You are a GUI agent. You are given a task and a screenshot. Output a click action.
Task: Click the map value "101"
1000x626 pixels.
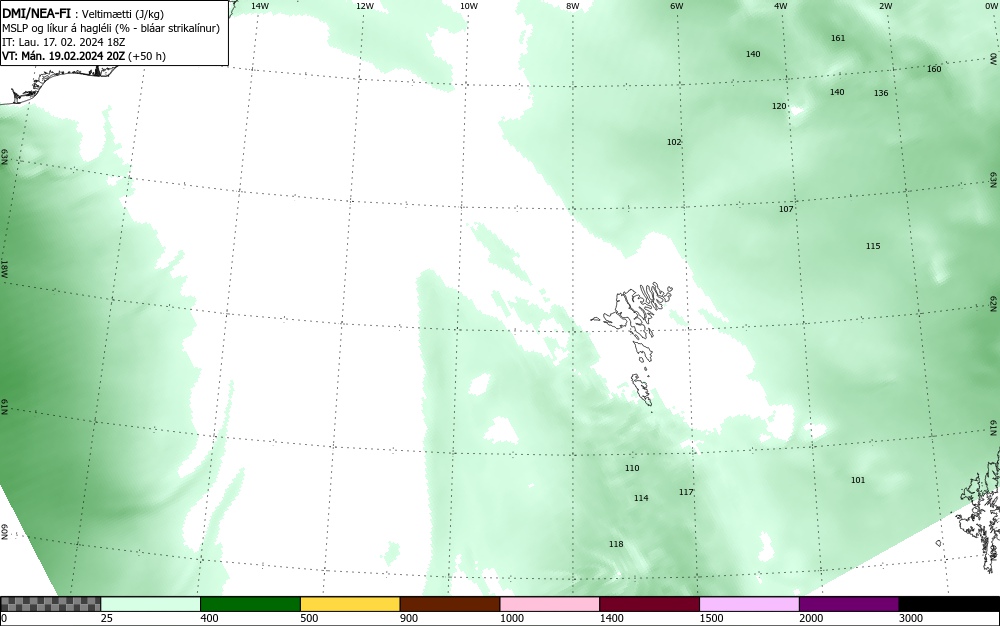[858, 480]
